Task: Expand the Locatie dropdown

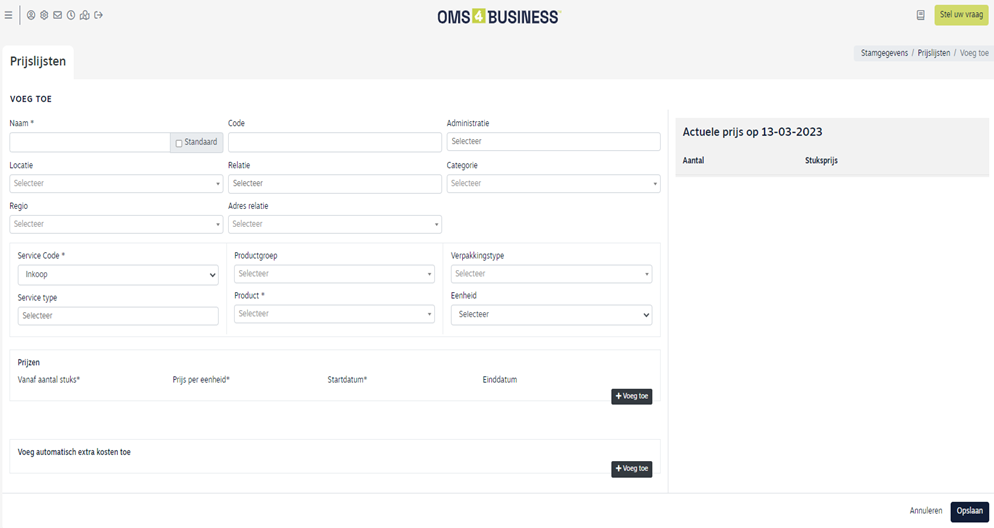Action: tap(116, 184)
